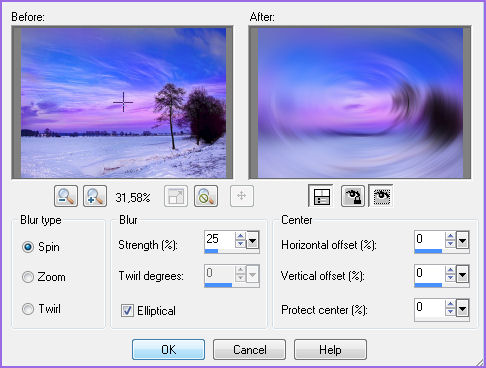Click the OK button
This screenshot has width=486, height=368.
(x=168, y=349)
